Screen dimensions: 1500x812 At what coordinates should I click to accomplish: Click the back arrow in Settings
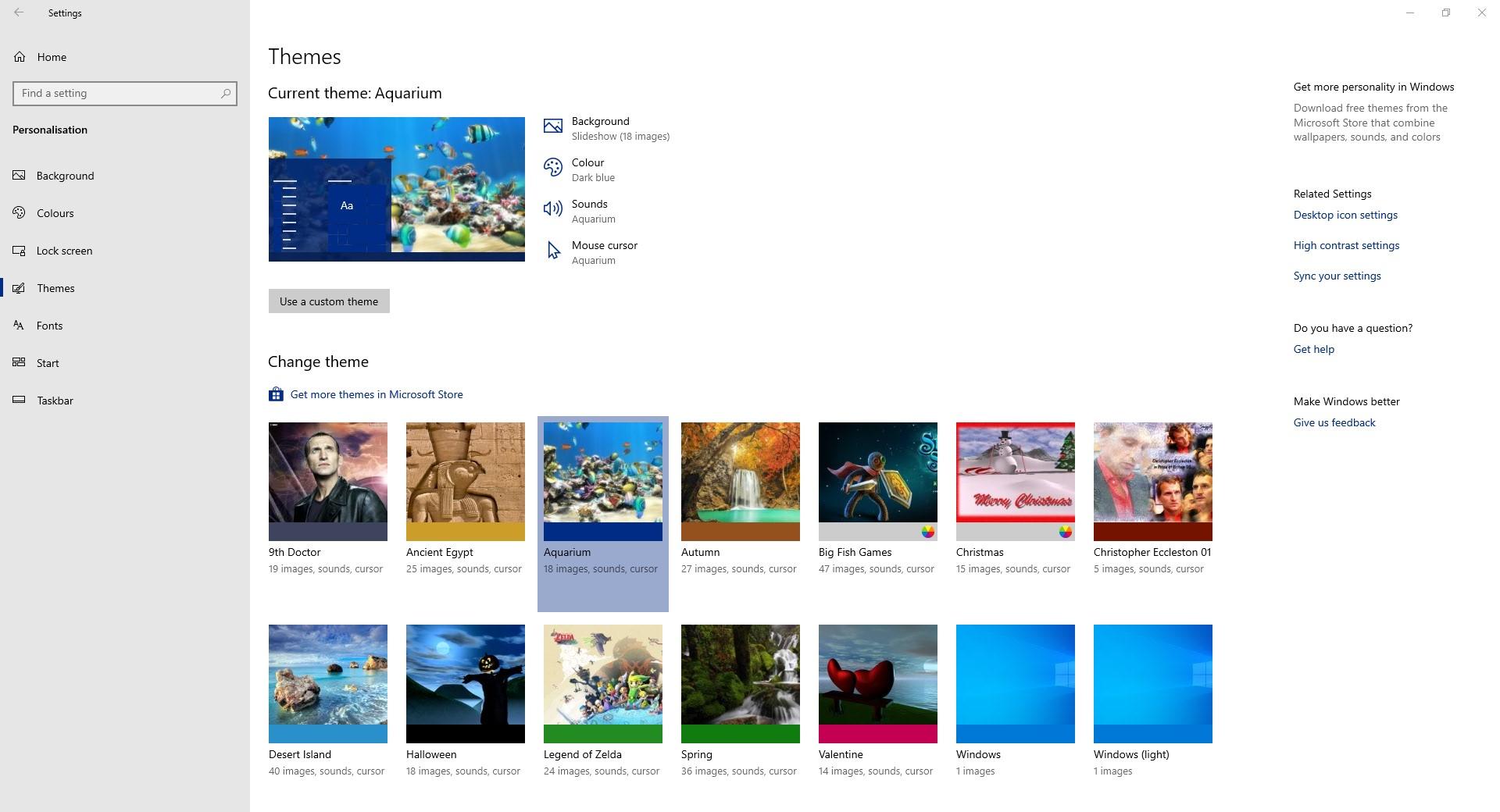(19, 12)
